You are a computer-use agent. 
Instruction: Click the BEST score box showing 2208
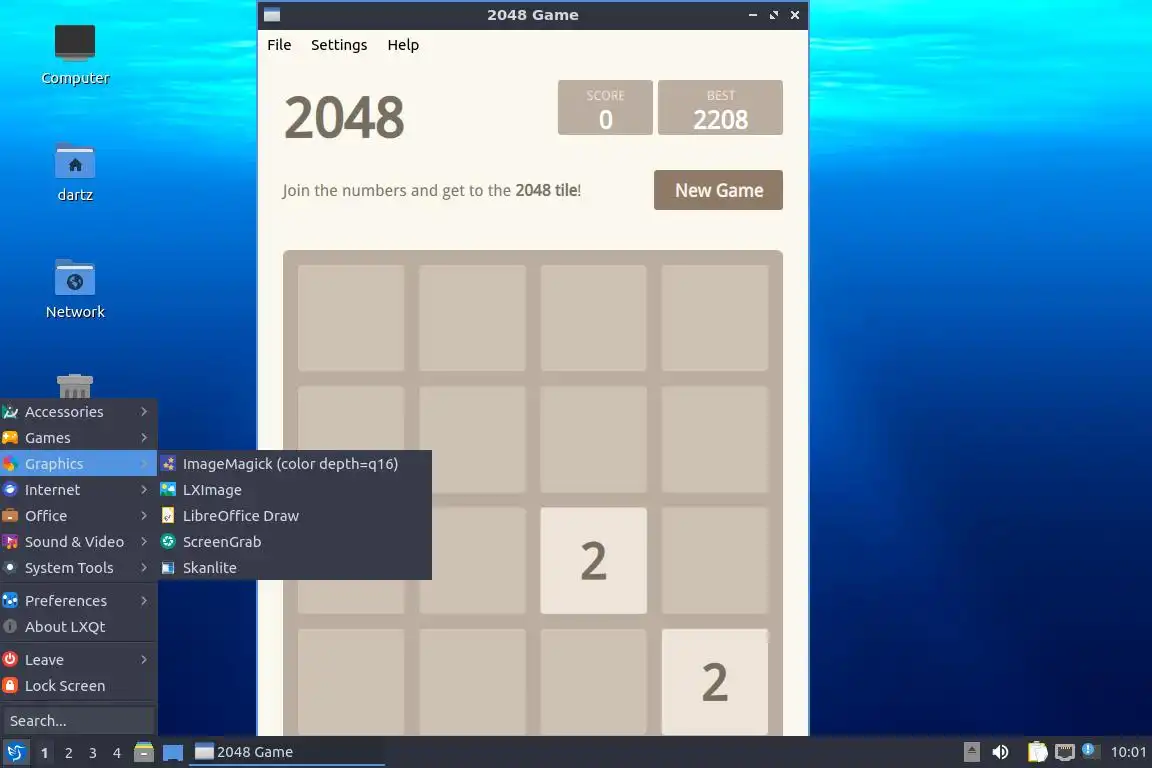[720, 107]
